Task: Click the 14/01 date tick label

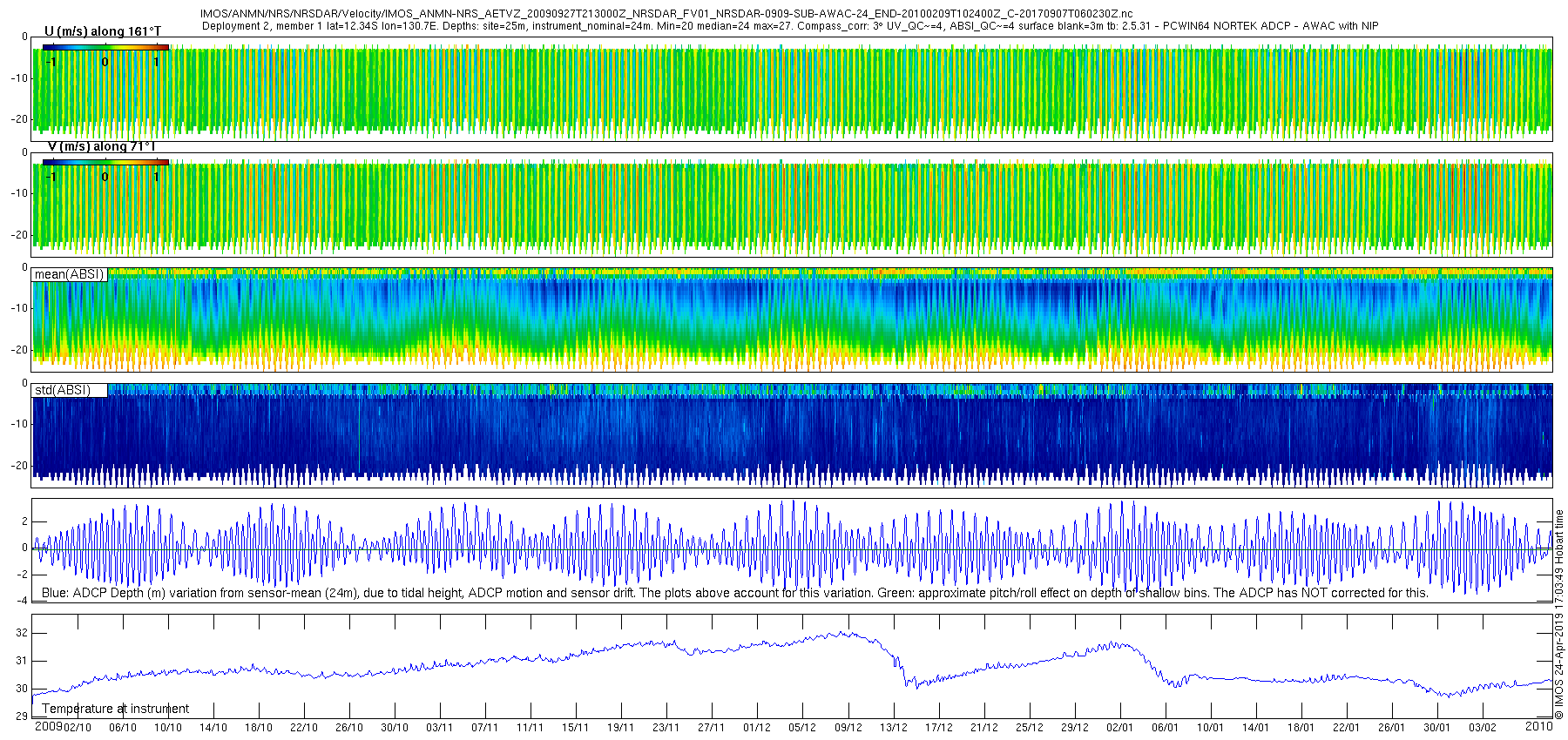Action: click(x=1256, y=728)
